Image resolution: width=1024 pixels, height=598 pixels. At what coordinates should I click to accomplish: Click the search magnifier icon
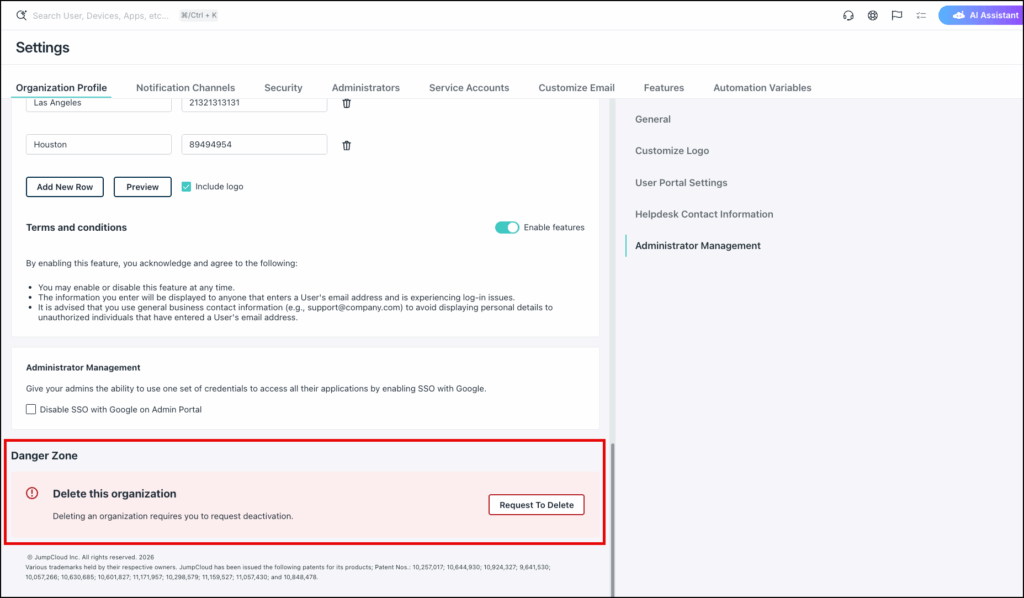[21, 16]
